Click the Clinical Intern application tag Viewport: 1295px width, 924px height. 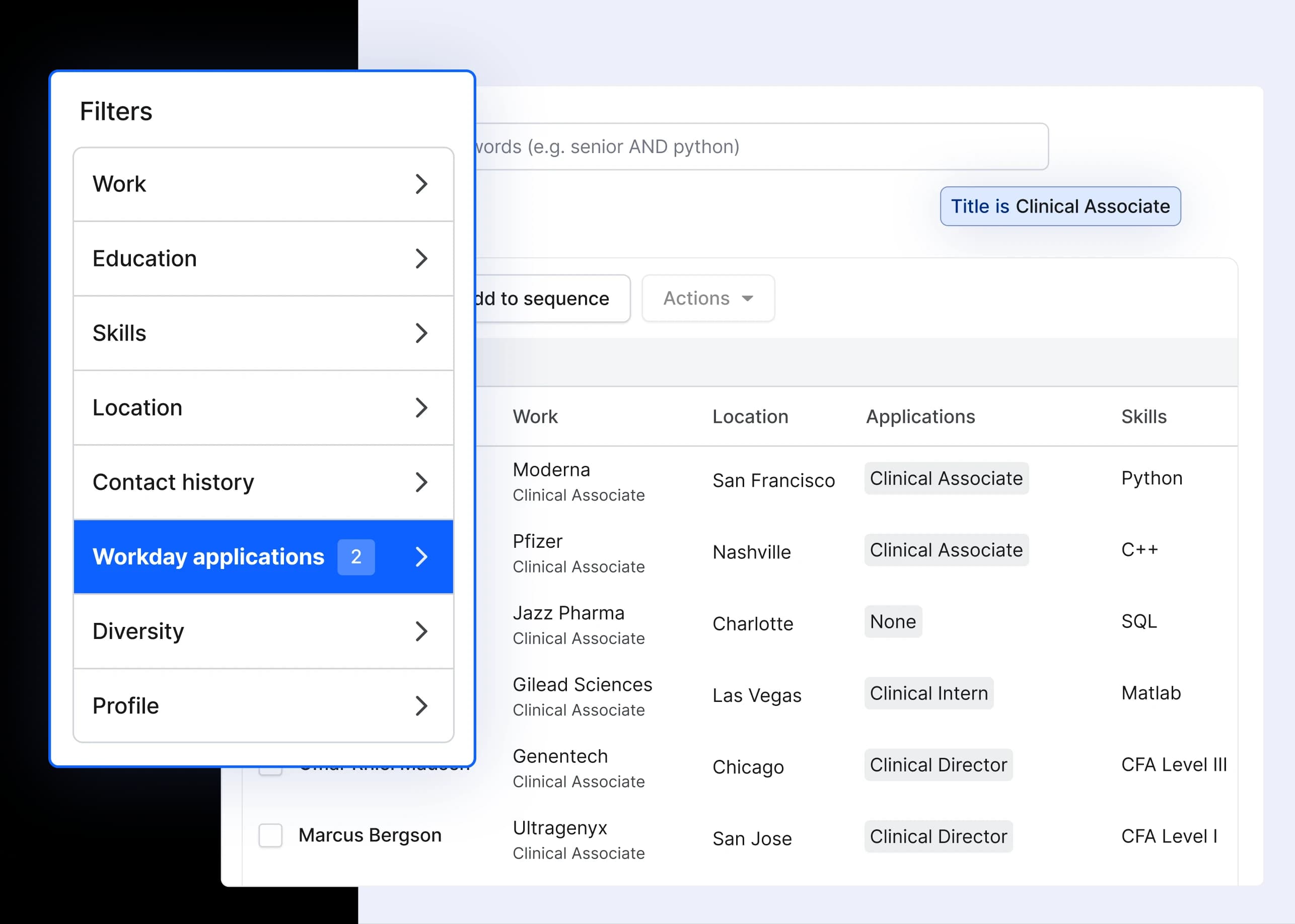928,693
